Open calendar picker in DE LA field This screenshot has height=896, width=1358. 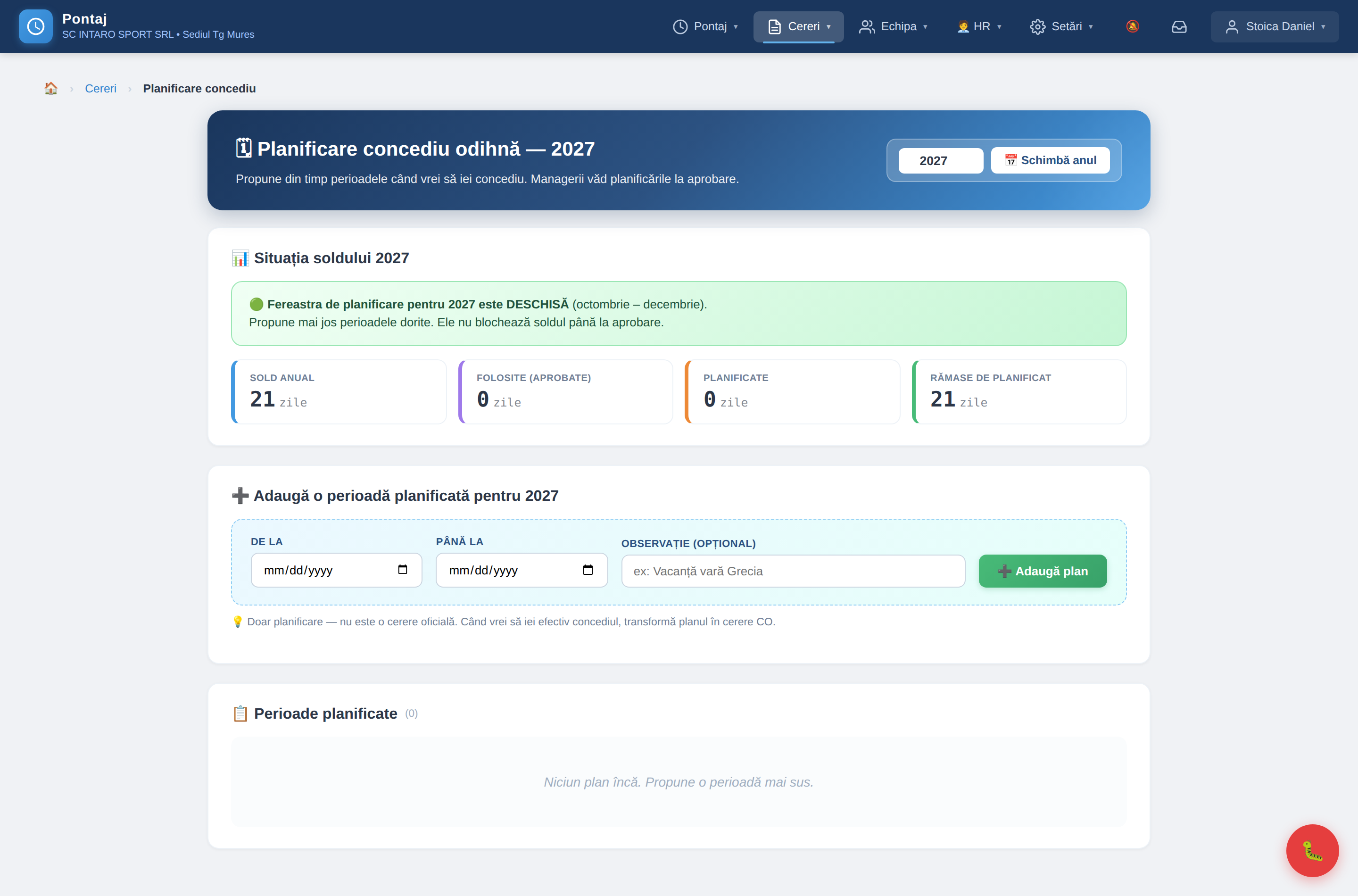click(403, 570)
